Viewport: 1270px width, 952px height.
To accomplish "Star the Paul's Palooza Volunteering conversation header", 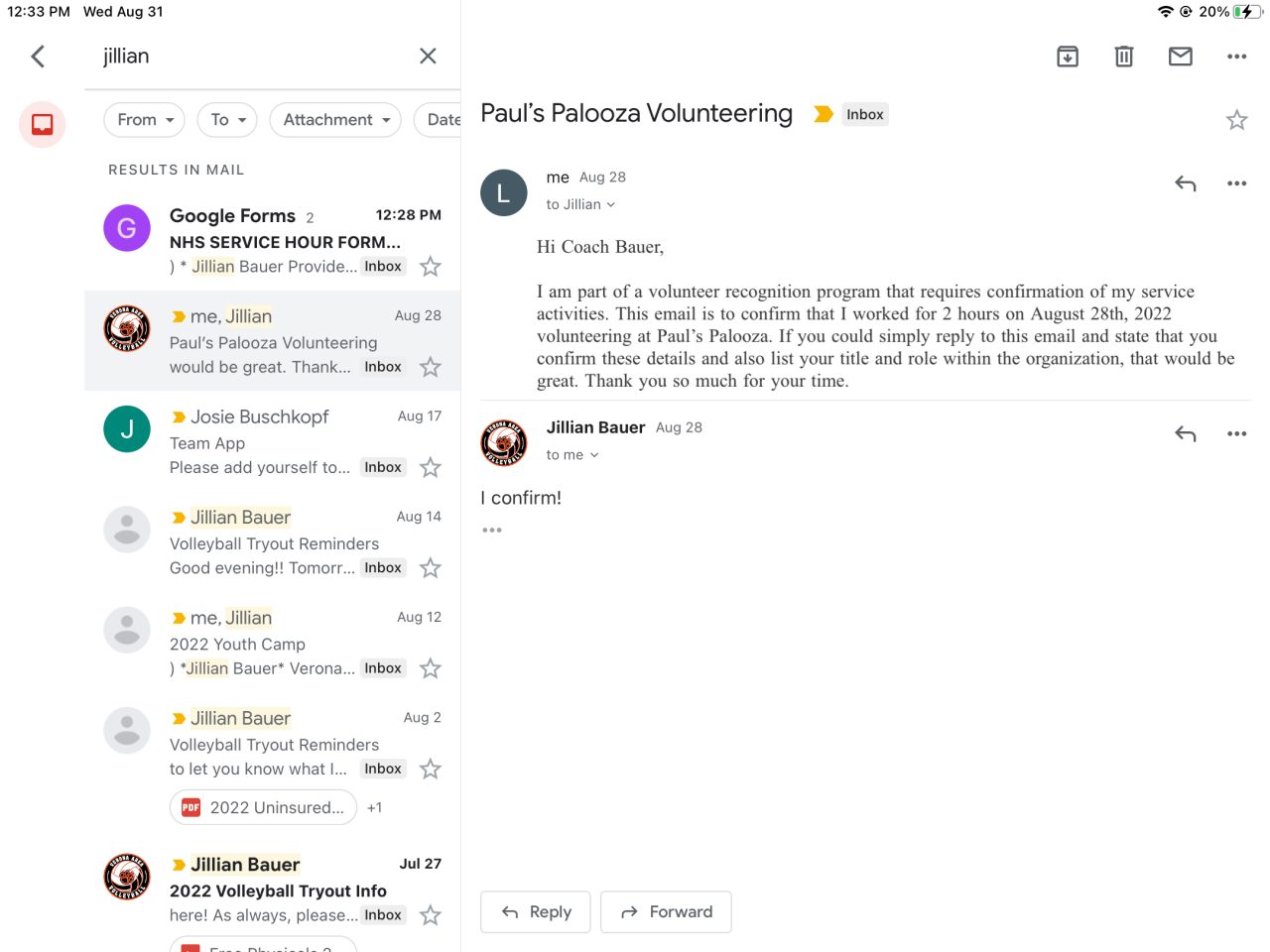I will tap(1236, 120).
